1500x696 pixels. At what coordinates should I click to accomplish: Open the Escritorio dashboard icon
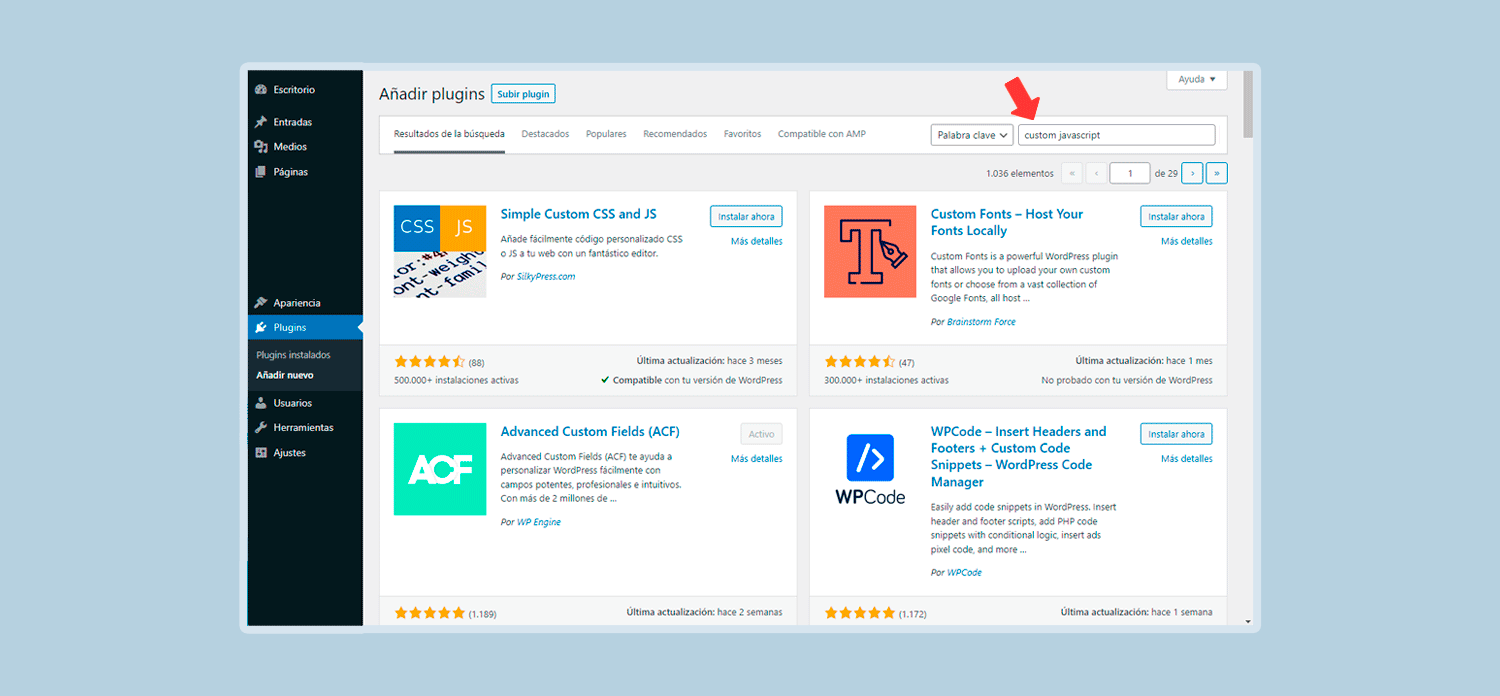point(261,90)
